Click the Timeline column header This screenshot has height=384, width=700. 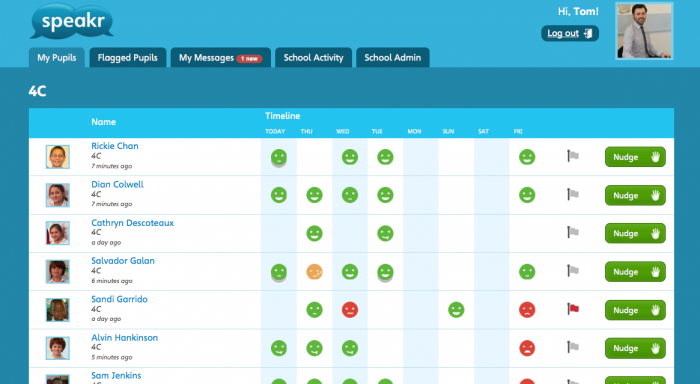coord(283,116)
